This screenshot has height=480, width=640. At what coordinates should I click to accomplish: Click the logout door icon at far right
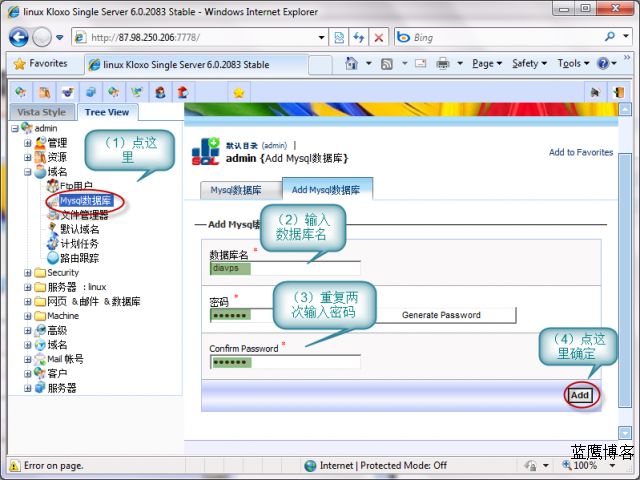(x=619, y=92)
